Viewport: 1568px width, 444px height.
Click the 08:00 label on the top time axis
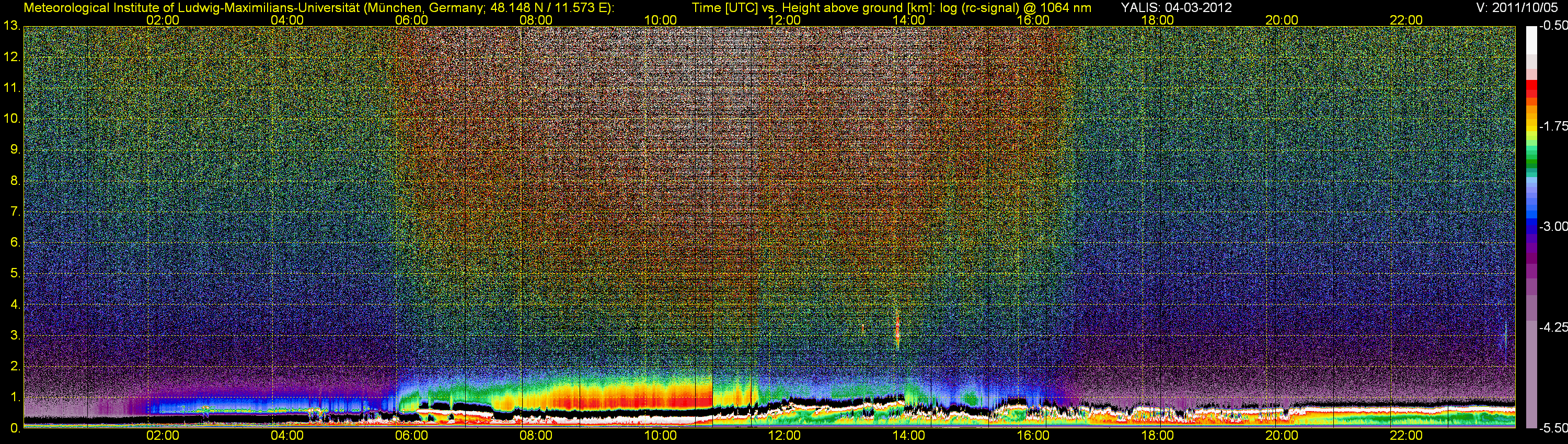point(536,20)
